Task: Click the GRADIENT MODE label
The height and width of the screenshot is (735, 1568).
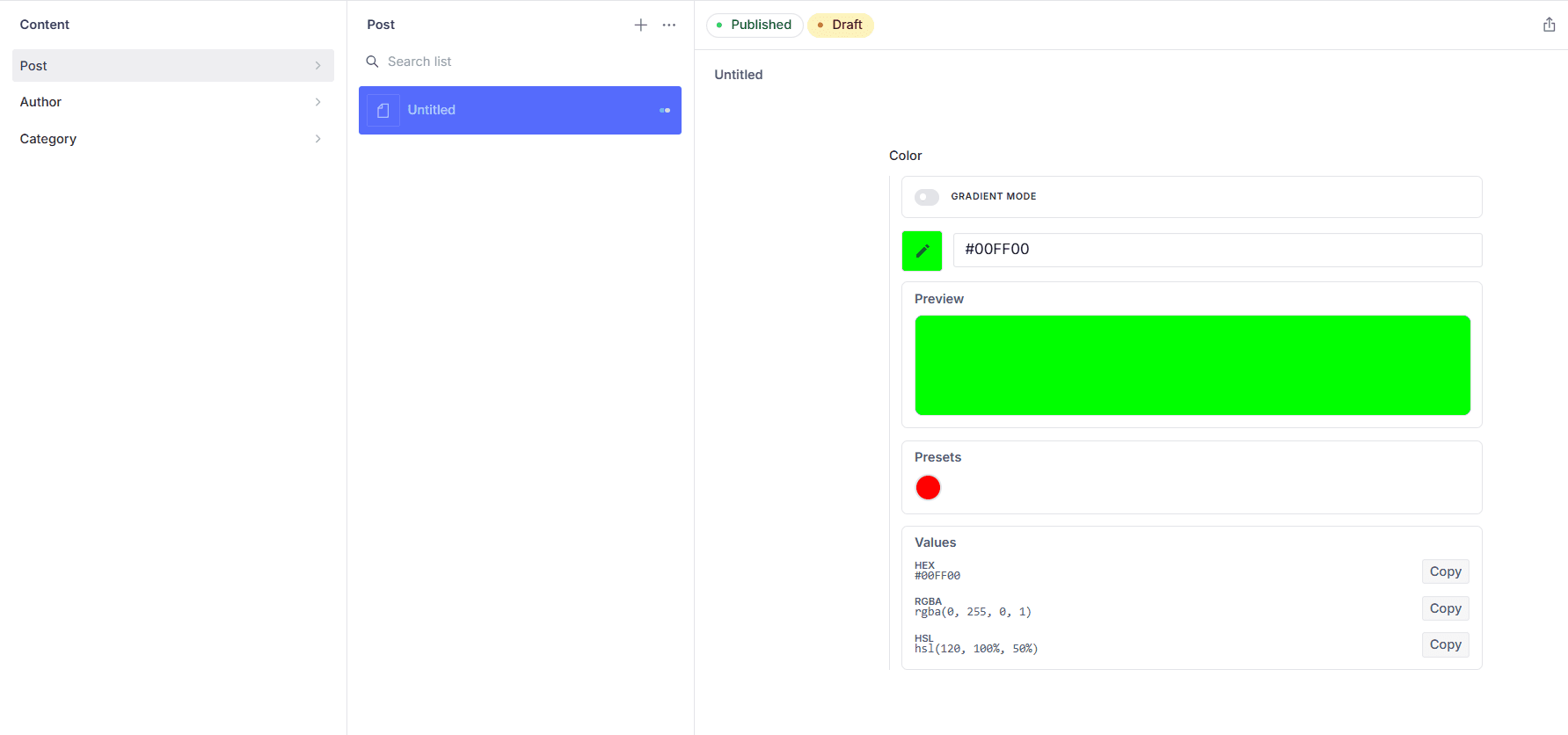Action: point(994,197)
